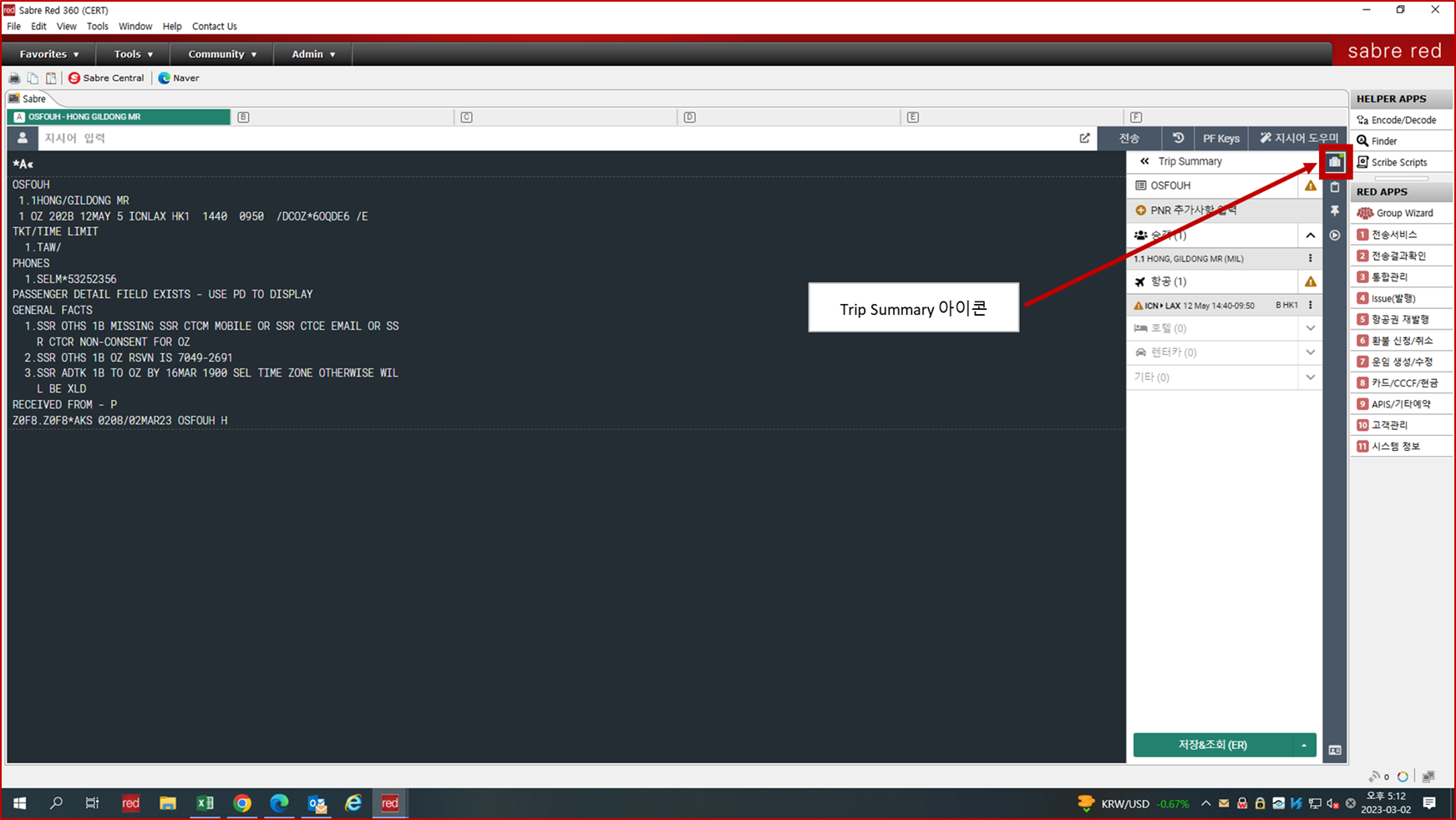The image size is (1456, 820).
Task: Open the 지시어 도우미 command helper
Action: click(1298, 138)
